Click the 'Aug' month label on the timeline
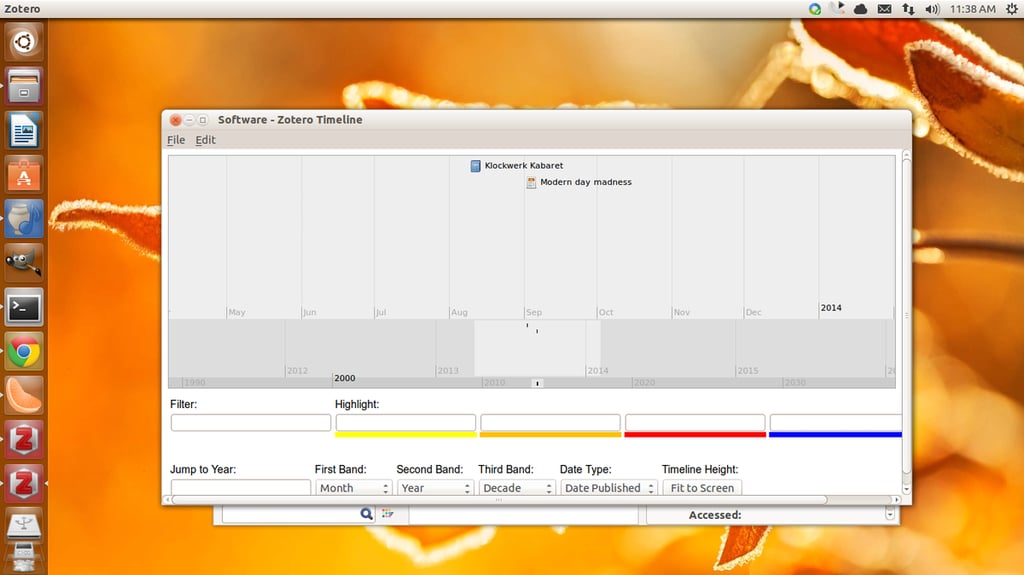The image size is (1024, 575). (x=459, y=312)
